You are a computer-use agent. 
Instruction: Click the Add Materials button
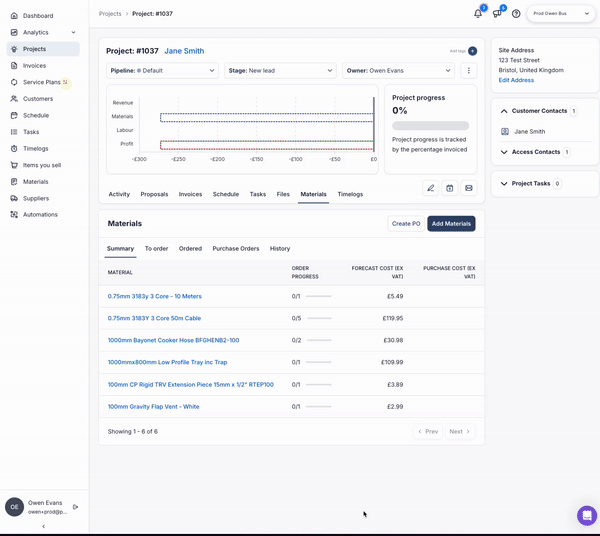451,224
